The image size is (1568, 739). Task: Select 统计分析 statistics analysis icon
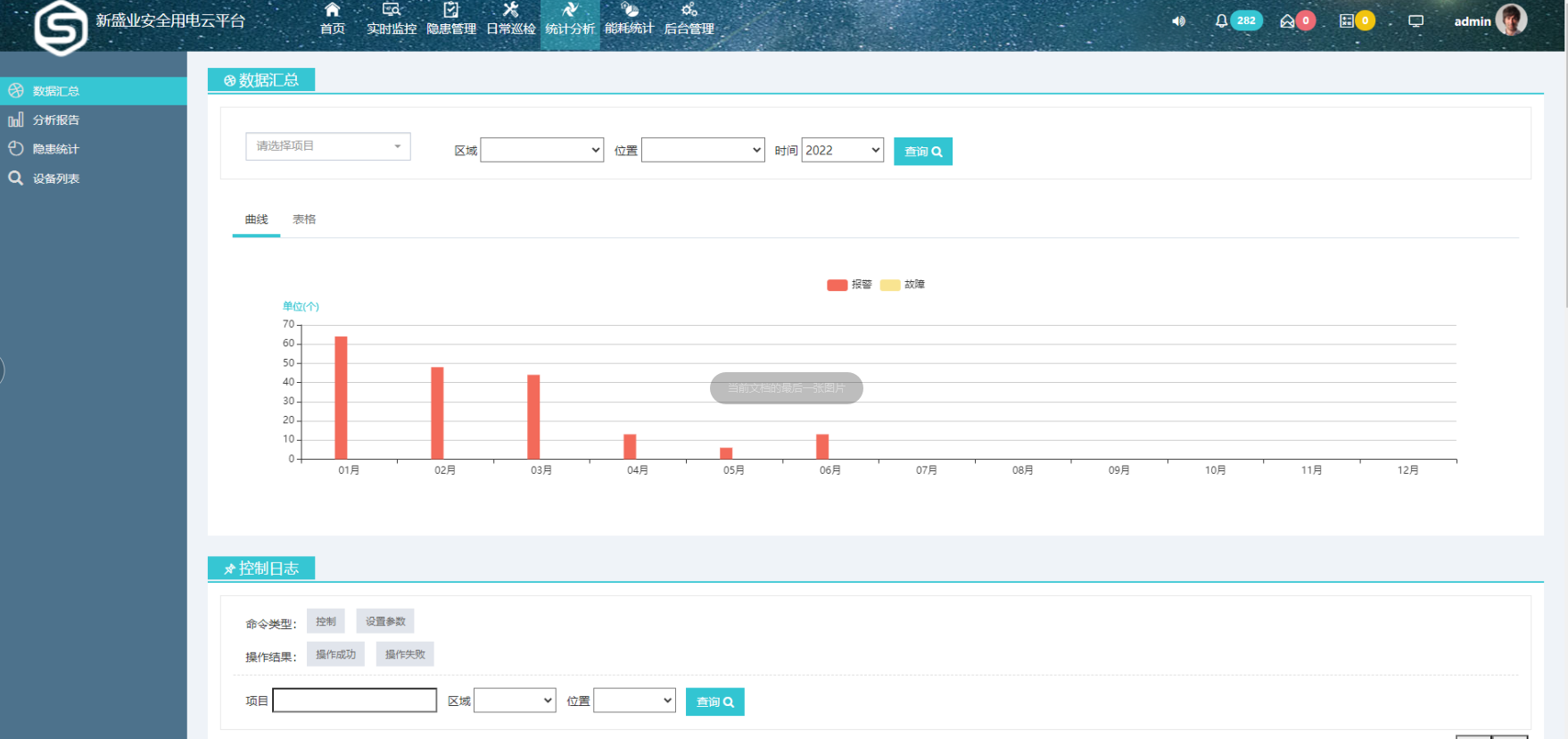tap(570, 10)
